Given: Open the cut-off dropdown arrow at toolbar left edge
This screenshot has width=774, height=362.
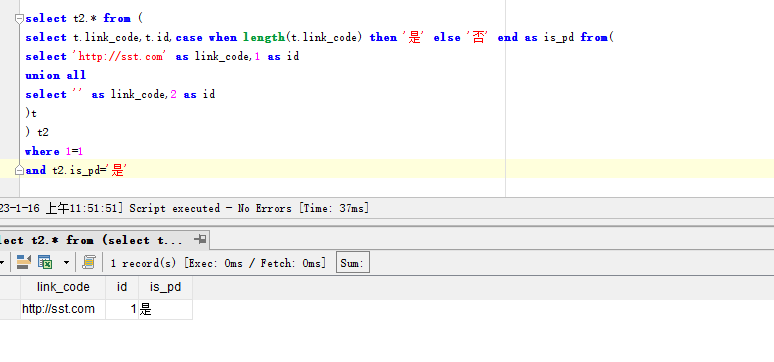Looking at the screenshot, I should tap(2, 263).
